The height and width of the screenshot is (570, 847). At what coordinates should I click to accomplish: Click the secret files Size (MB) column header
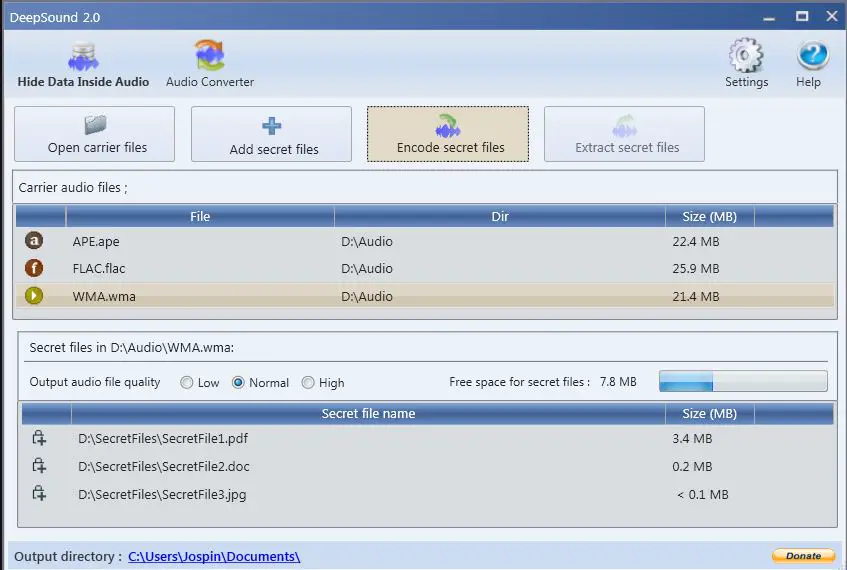(x=709, y=414)
